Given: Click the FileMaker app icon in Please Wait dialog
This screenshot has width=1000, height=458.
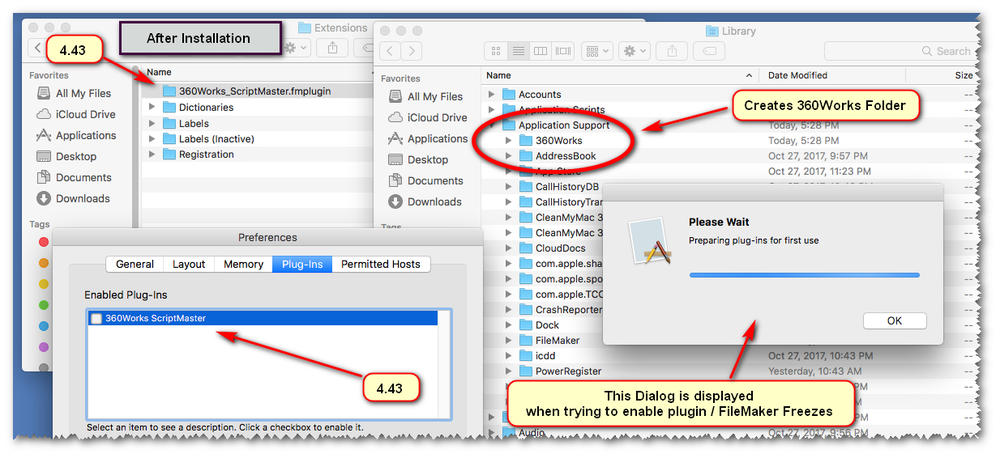Looking at the screenshot, I should coord(652,242).
